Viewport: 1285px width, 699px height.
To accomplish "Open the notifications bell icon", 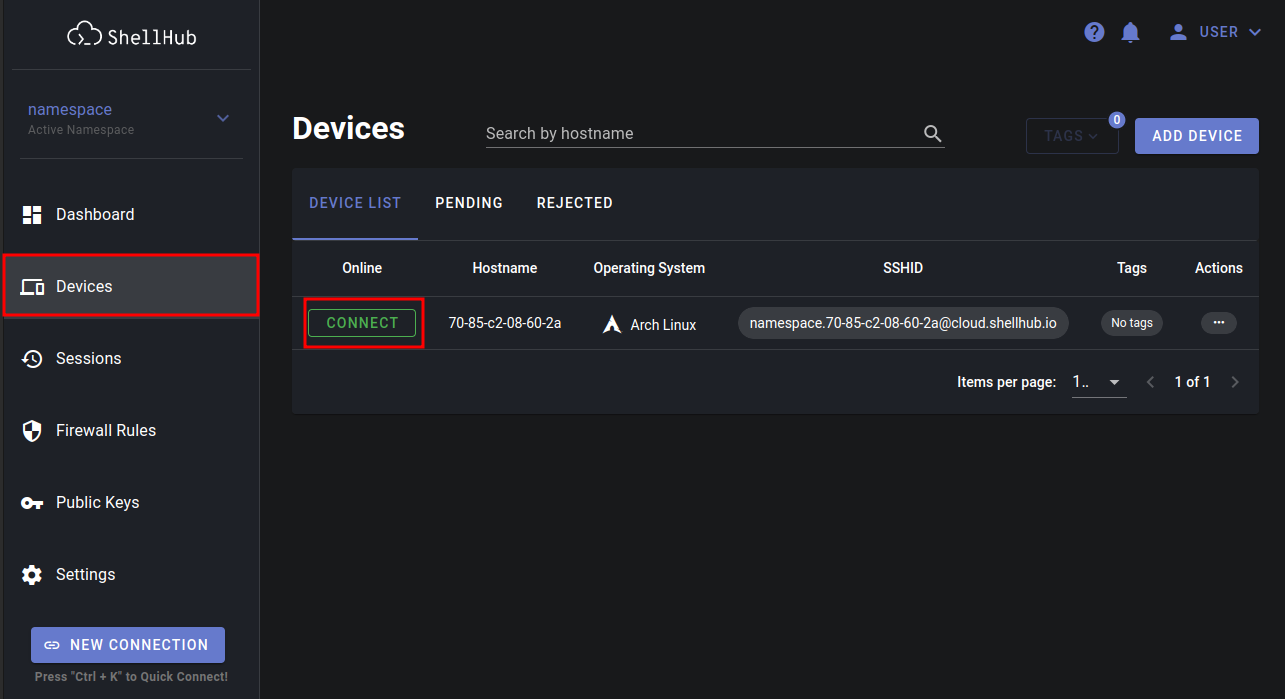I will [1131, 32].
